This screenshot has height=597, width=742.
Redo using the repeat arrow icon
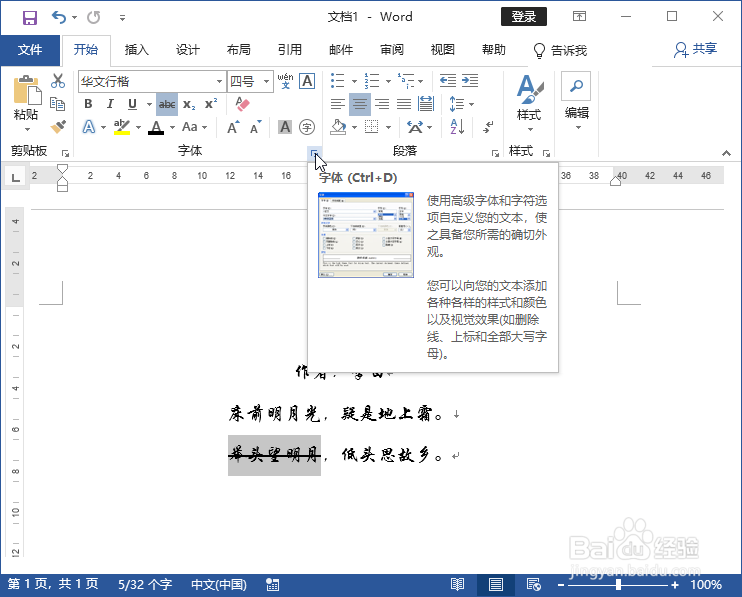[x=94, y=18]
